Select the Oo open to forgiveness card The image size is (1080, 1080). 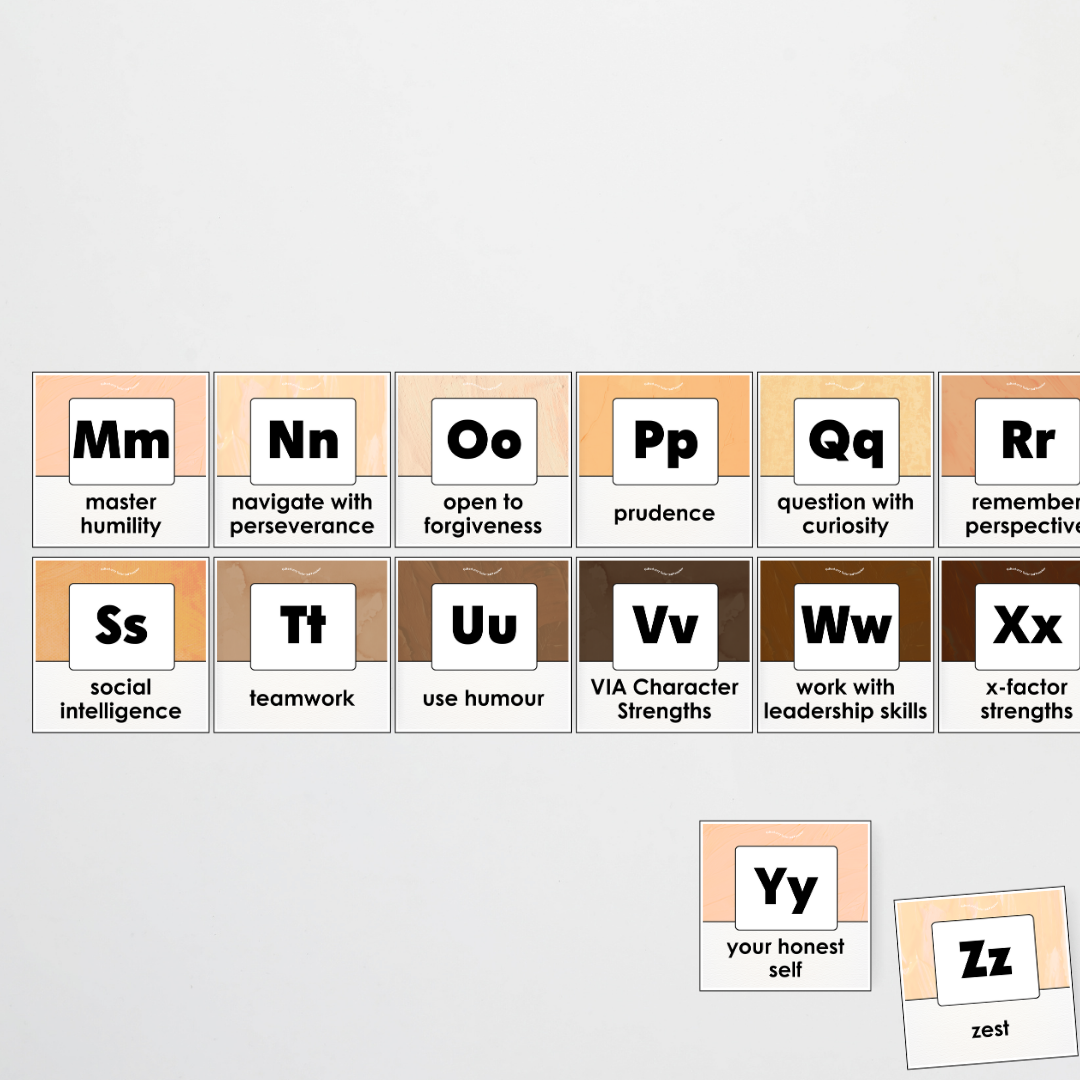483,458
